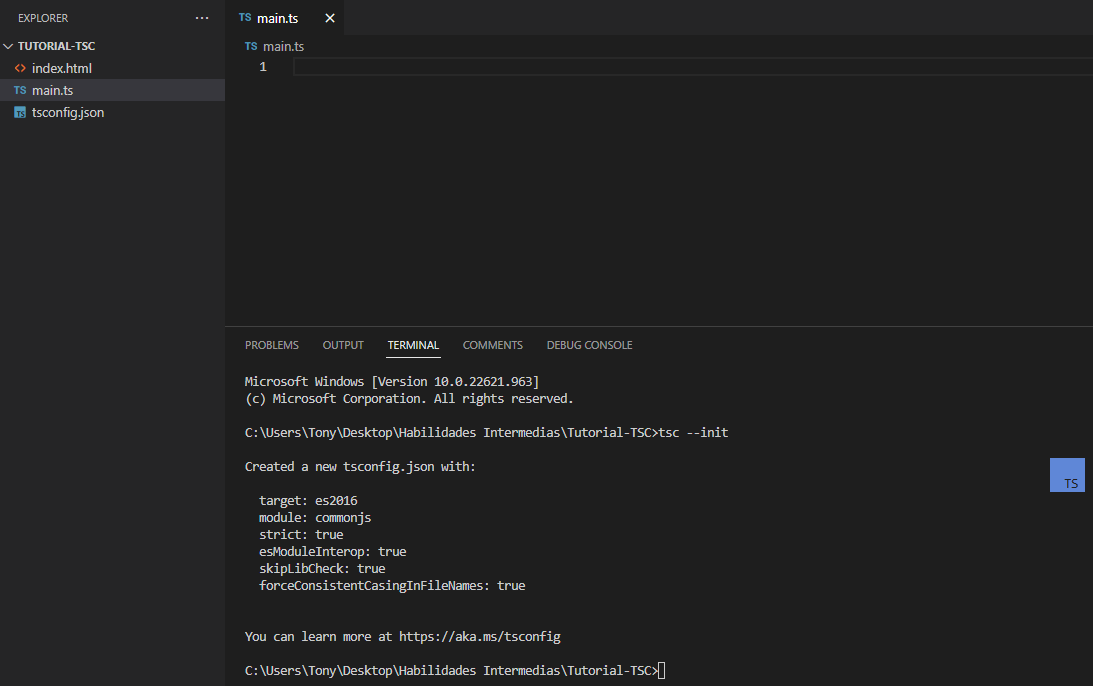Open the aka.ms/tsconfig link in terminal

479,636
